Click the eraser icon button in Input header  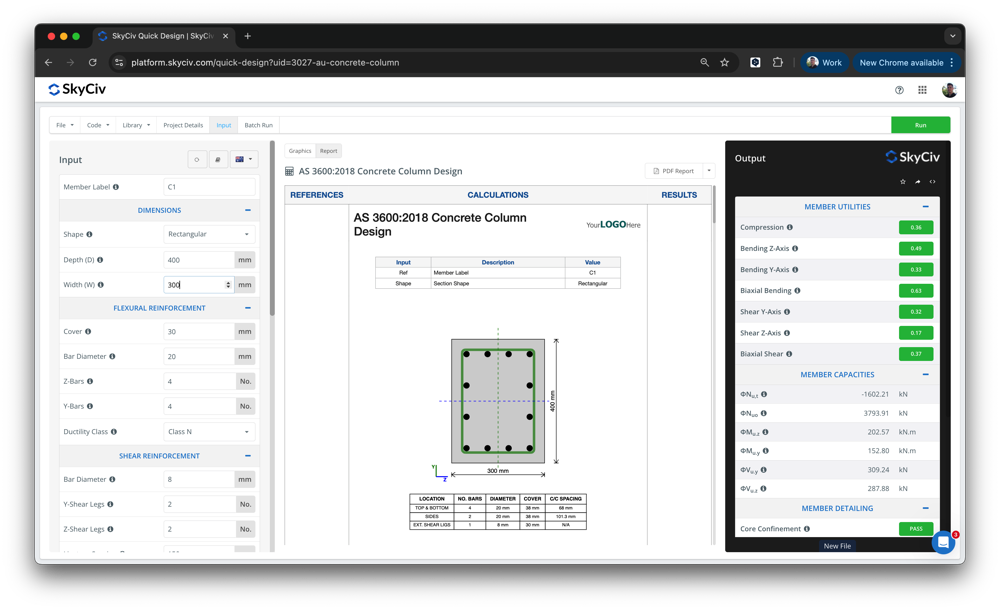tap(217, 160)
